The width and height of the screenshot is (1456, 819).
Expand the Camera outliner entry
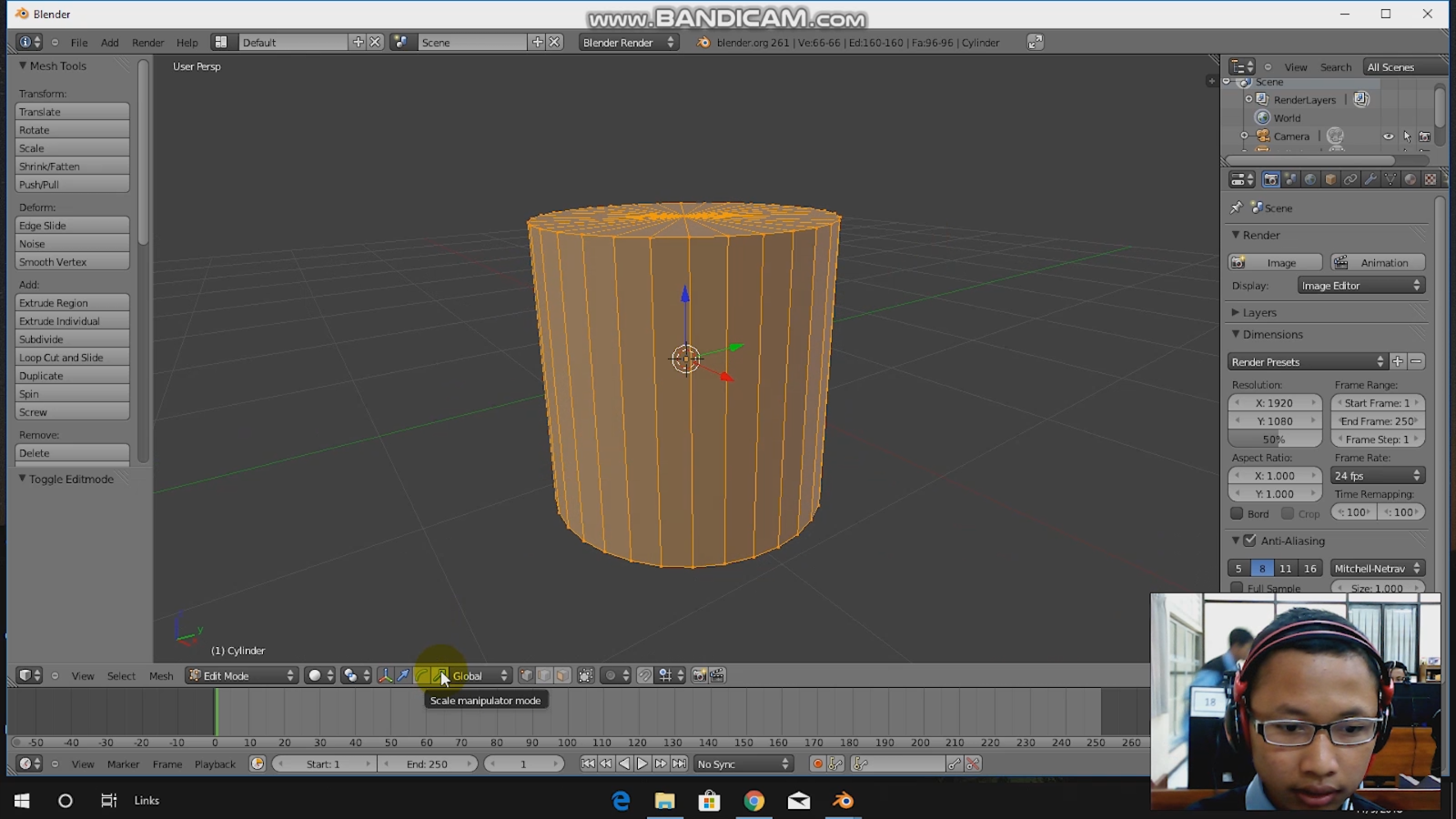pos(1245,136)
